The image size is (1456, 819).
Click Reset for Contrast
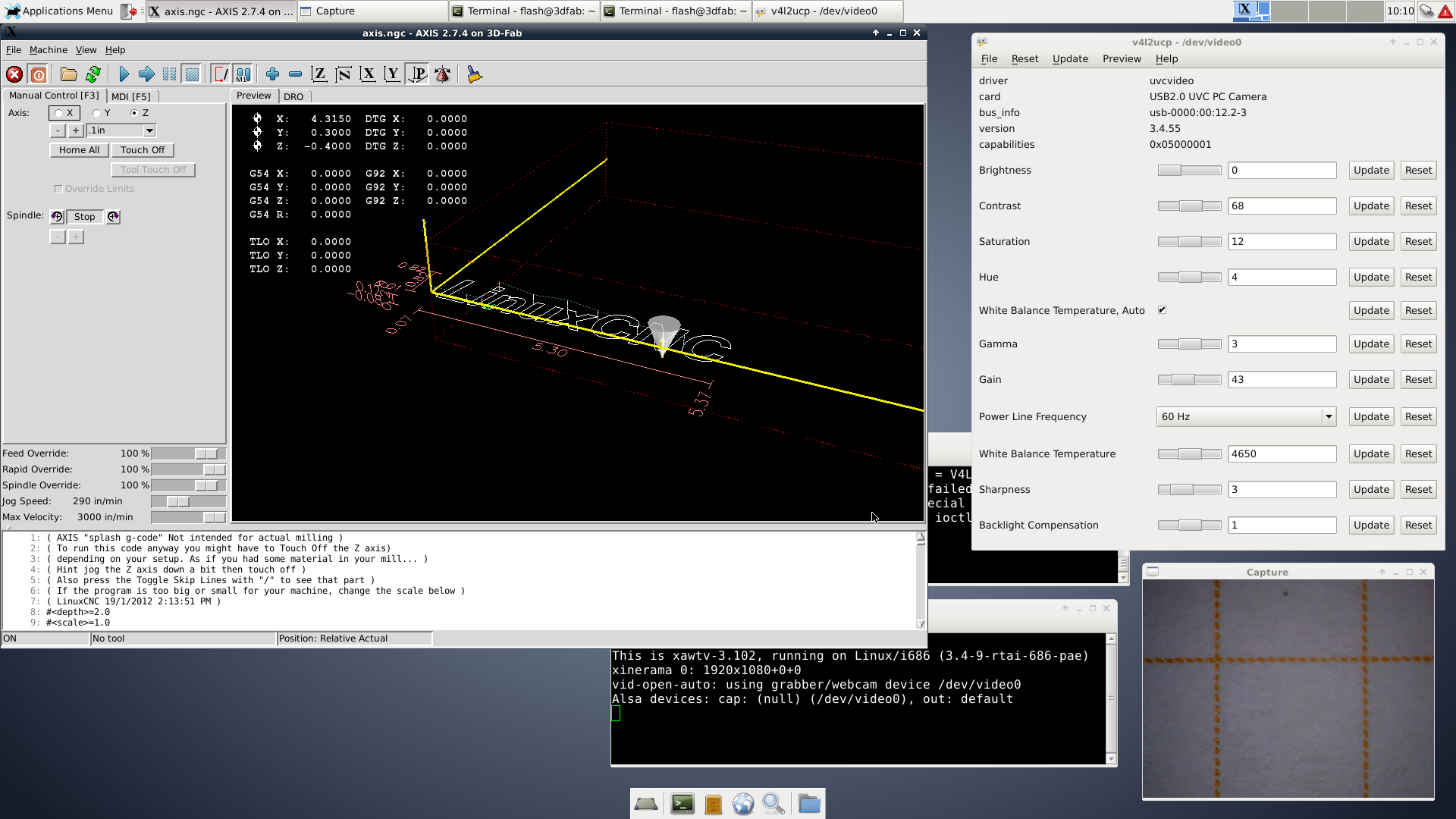point(1418,206)
